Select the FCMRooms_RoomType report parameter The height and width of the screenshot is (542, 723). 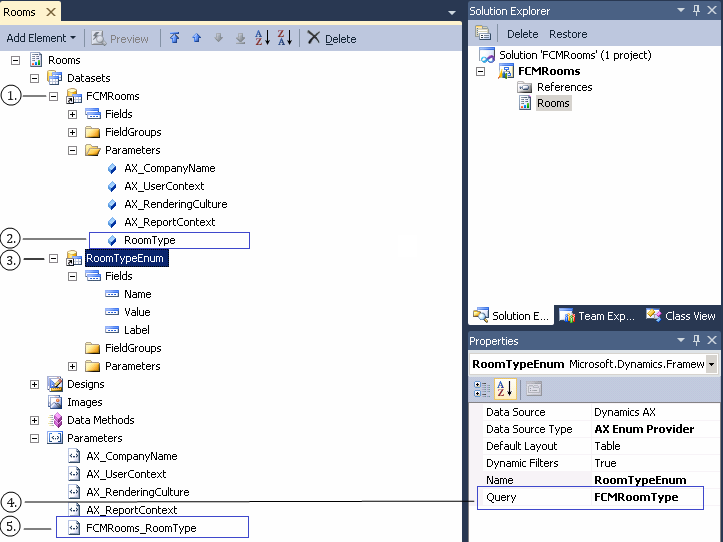click(x=141, y=528)
